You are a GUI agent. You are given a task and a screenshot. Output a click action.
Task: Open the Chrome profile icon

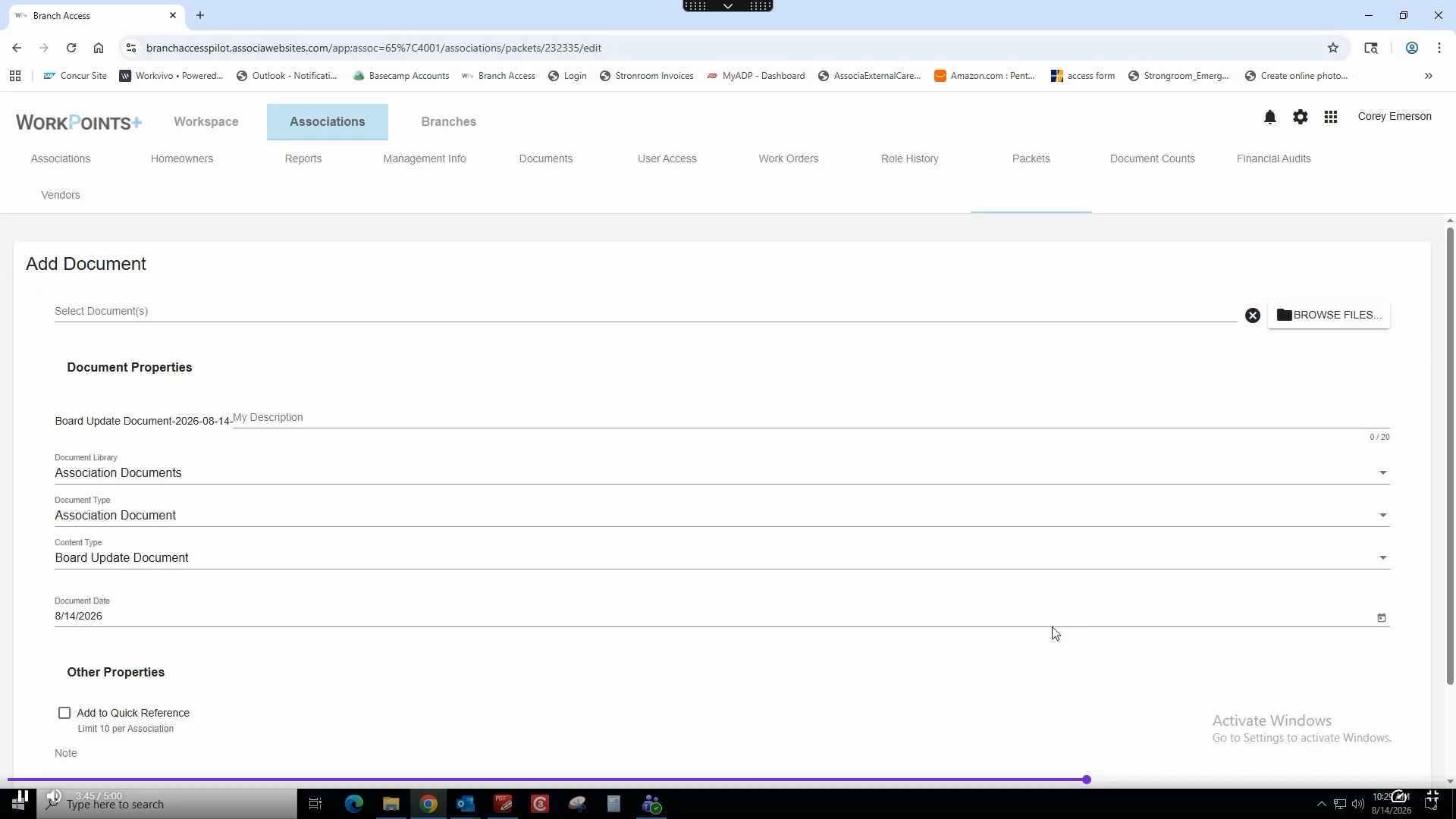[1412, 48]
